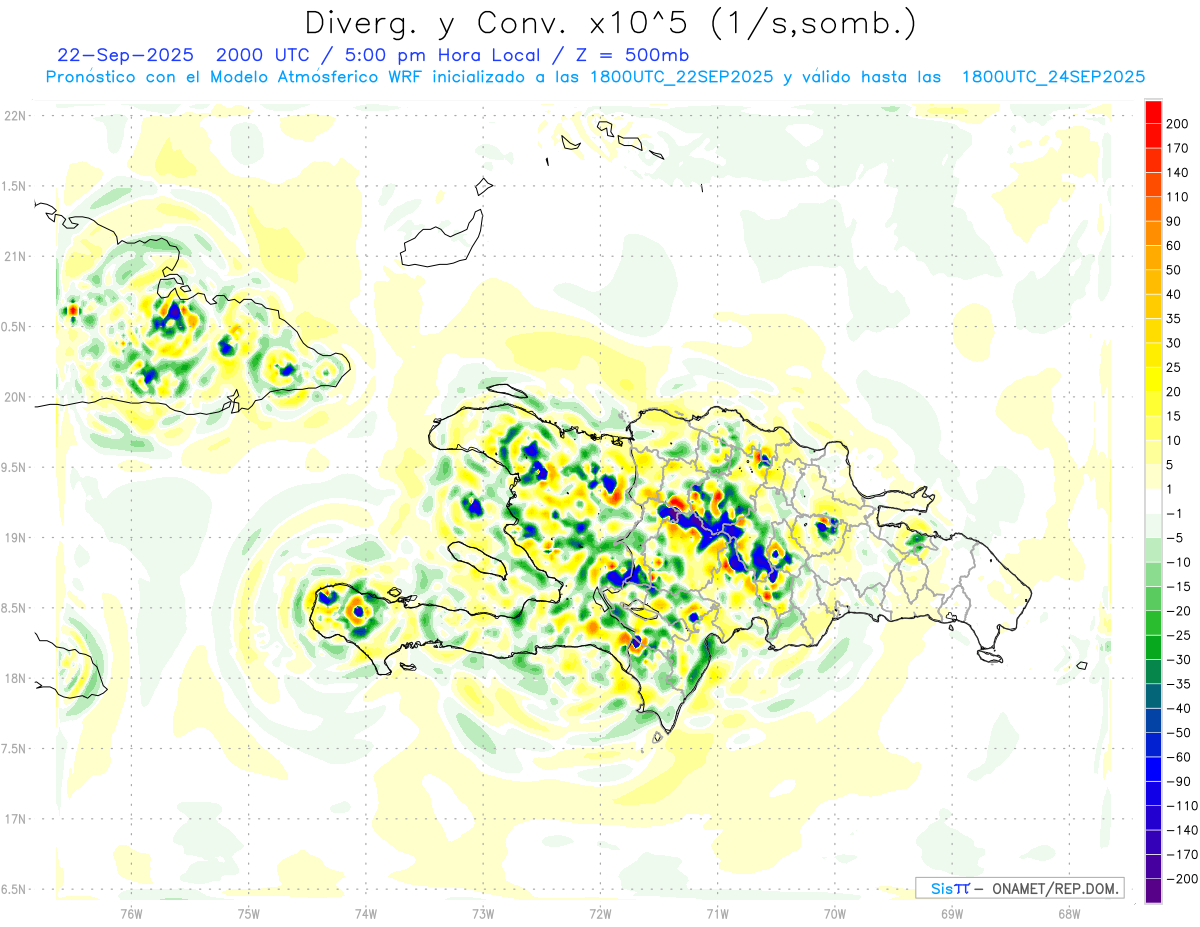Click the latitude label '7.5N'
The height and width of the screenshot is (927, 1200).
pyautogui.click(x=14, y=748)
